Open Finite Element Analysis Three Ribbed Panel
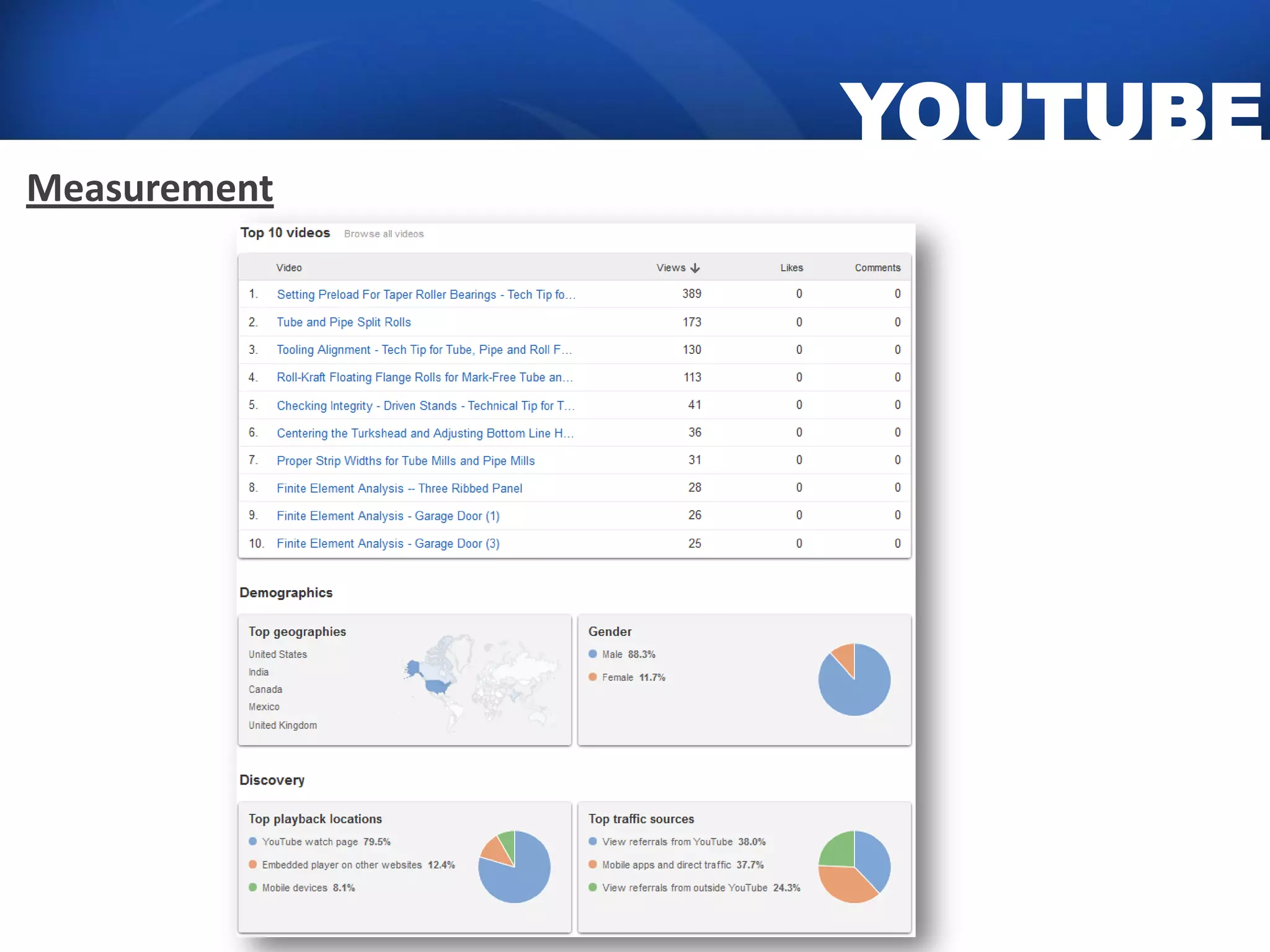Image resolution: width=1270 pixels, height=952 pixels. pyautogui.click(x=399, y=488)
